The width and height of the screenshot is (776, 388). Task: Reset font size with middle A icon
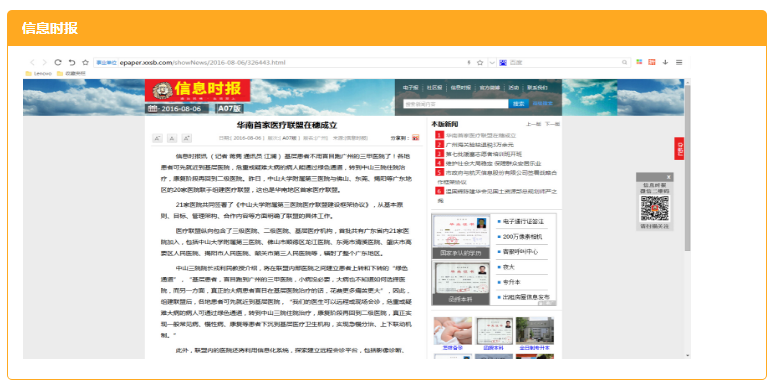(172, 139)
